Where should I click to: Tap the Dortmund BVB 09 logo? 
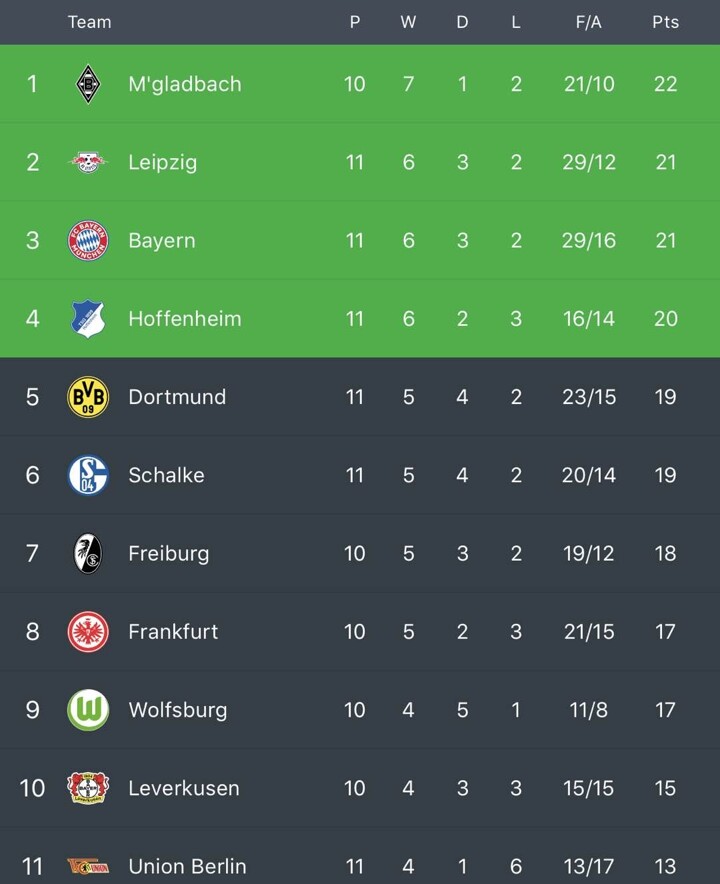pos(88,397)
